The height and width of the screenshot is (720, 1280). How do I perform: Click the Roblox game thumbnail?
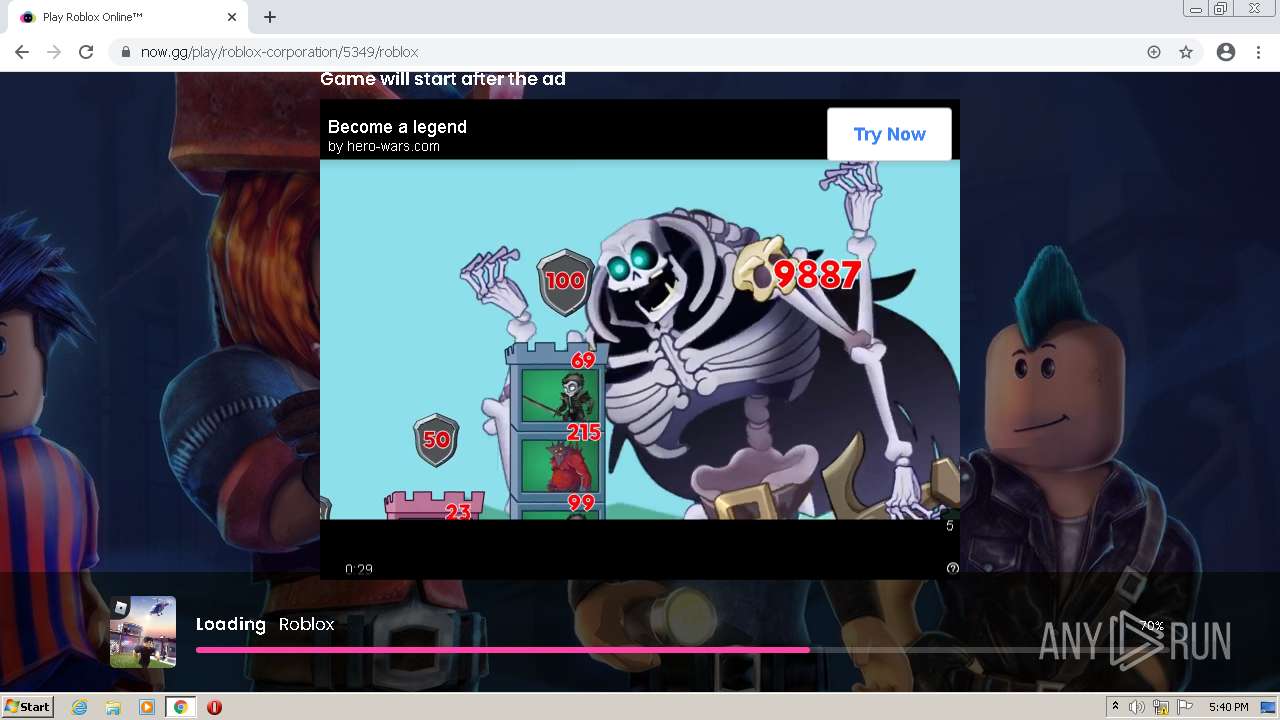pos(143,632)
